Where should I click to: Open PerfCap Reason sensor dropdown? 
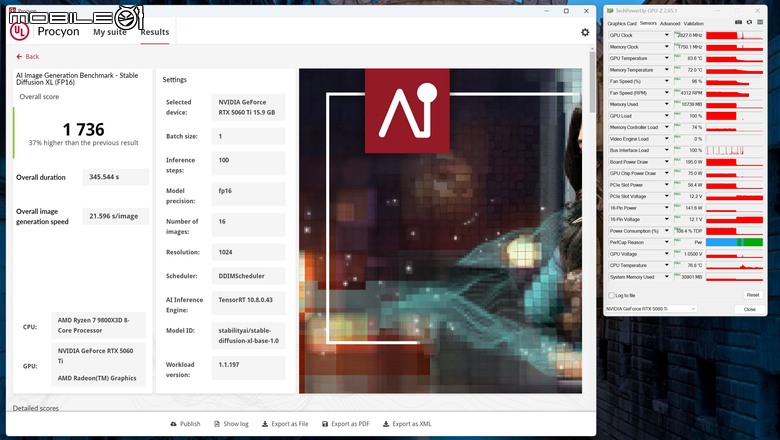667,242
